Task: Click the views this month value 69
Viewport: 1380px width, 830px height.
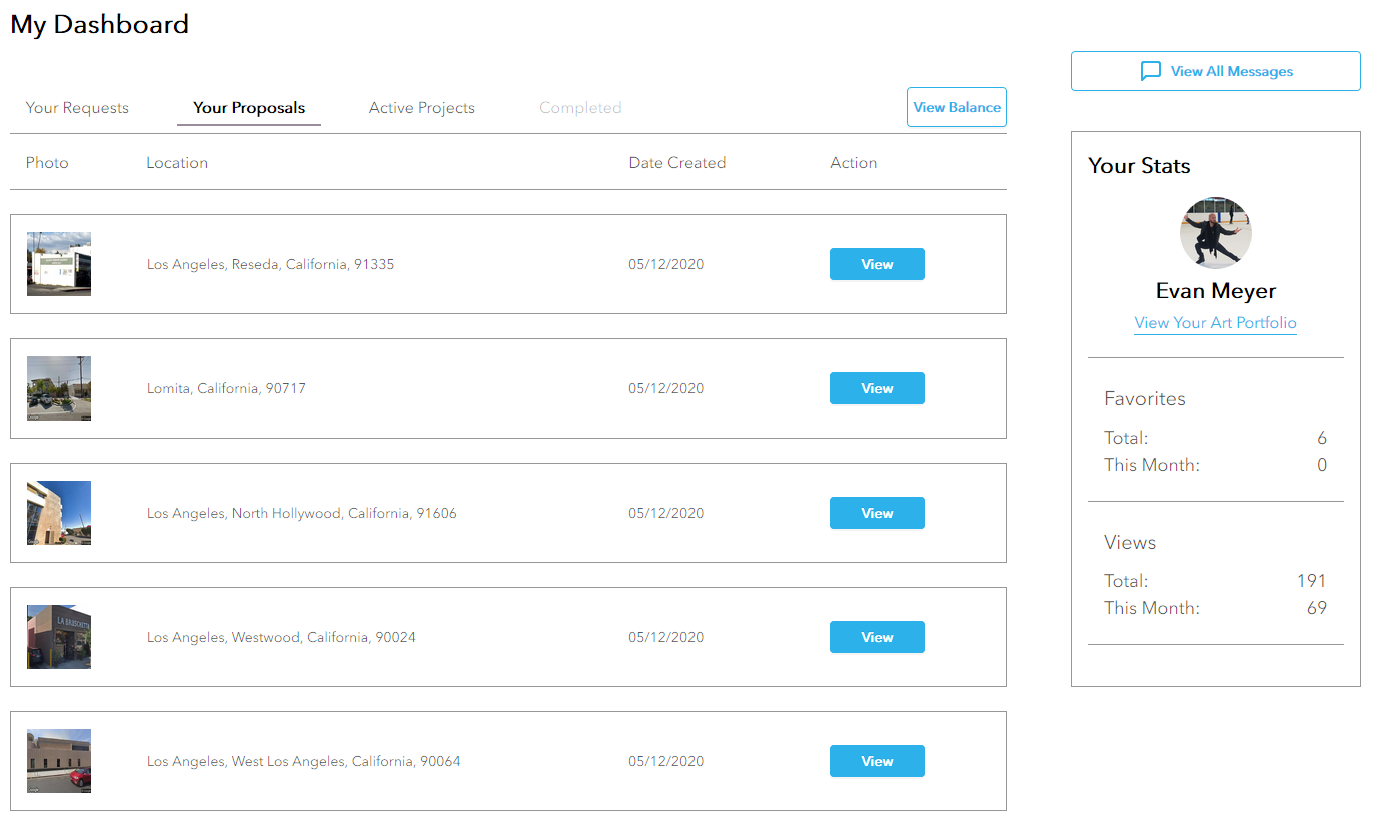Action: [1317, 608]
